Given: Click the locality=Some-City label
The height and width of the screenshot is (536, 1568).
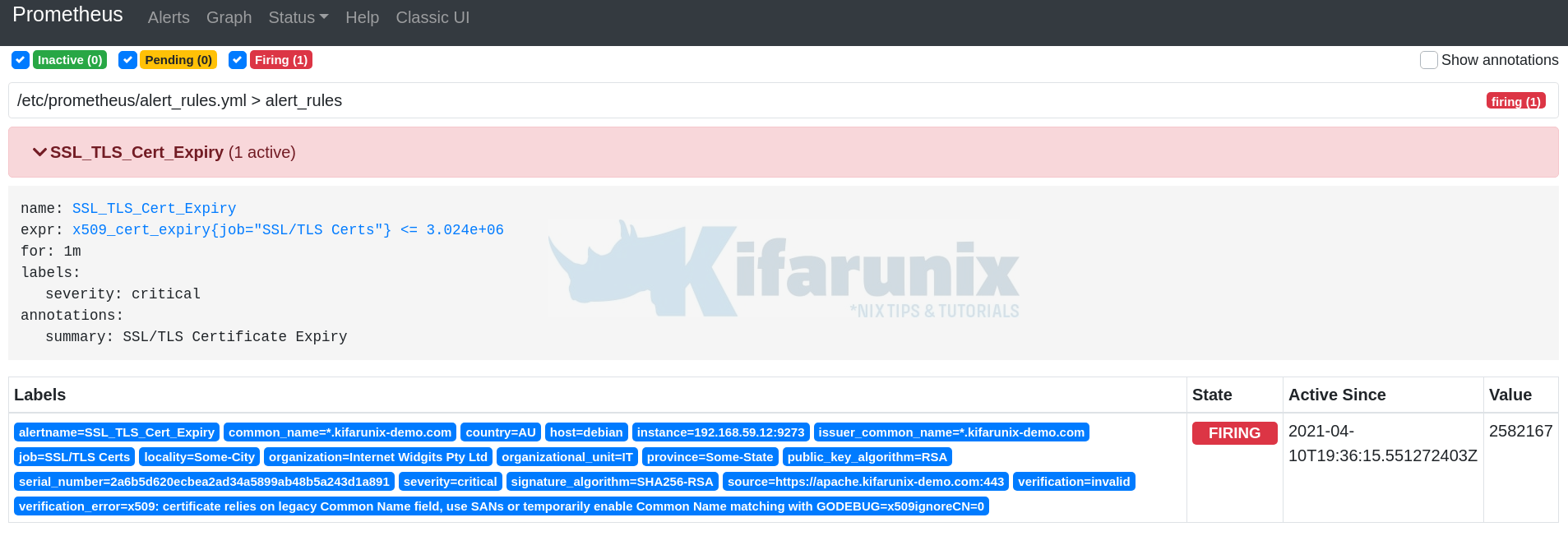Looking at the screenshot, I should (200, 457).
